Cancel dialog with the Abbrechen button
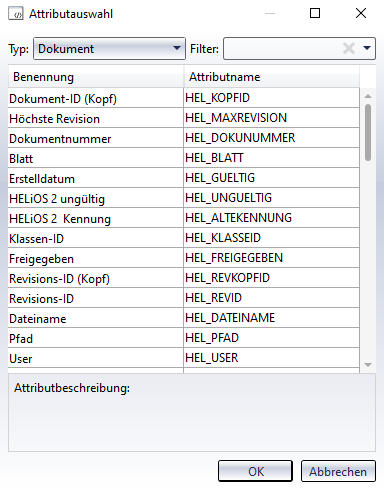Image resolution: width=384 pixels, height=489 pixels. 338,471
